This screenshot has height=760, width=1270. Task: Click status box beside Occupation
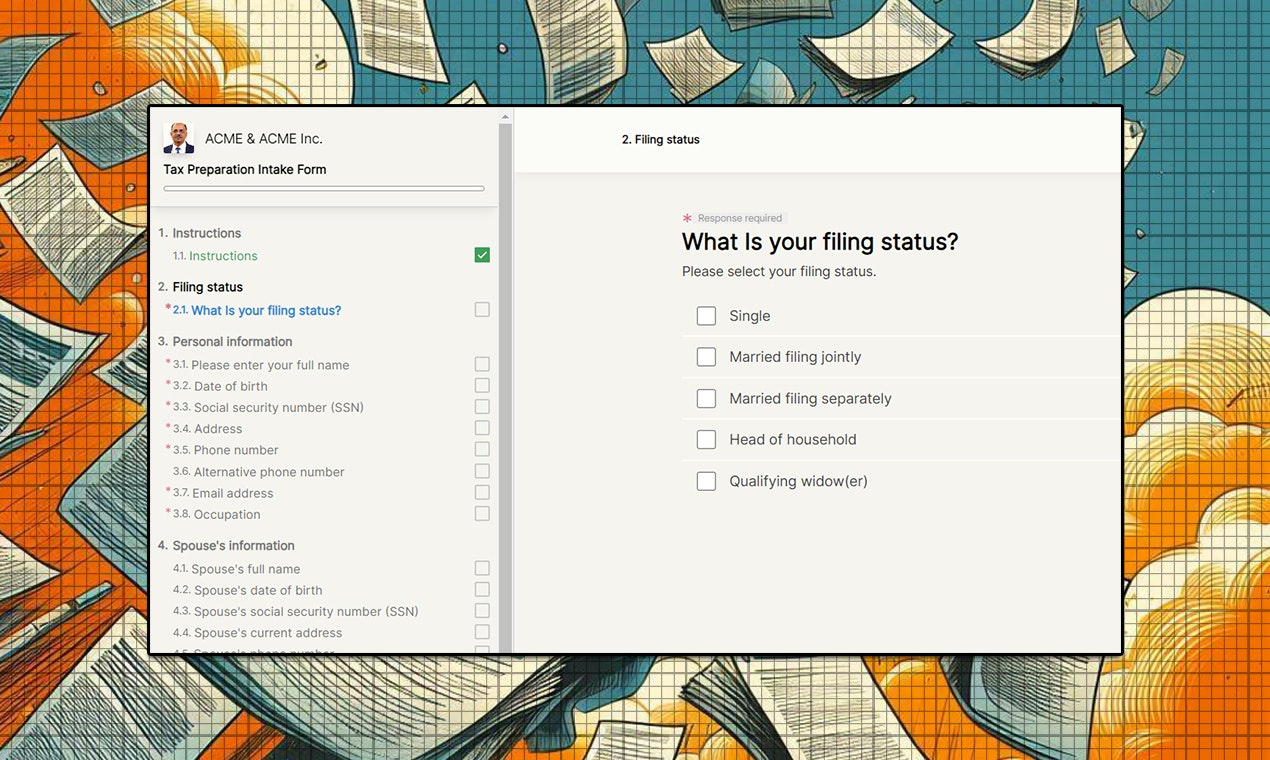pos(482,513)
